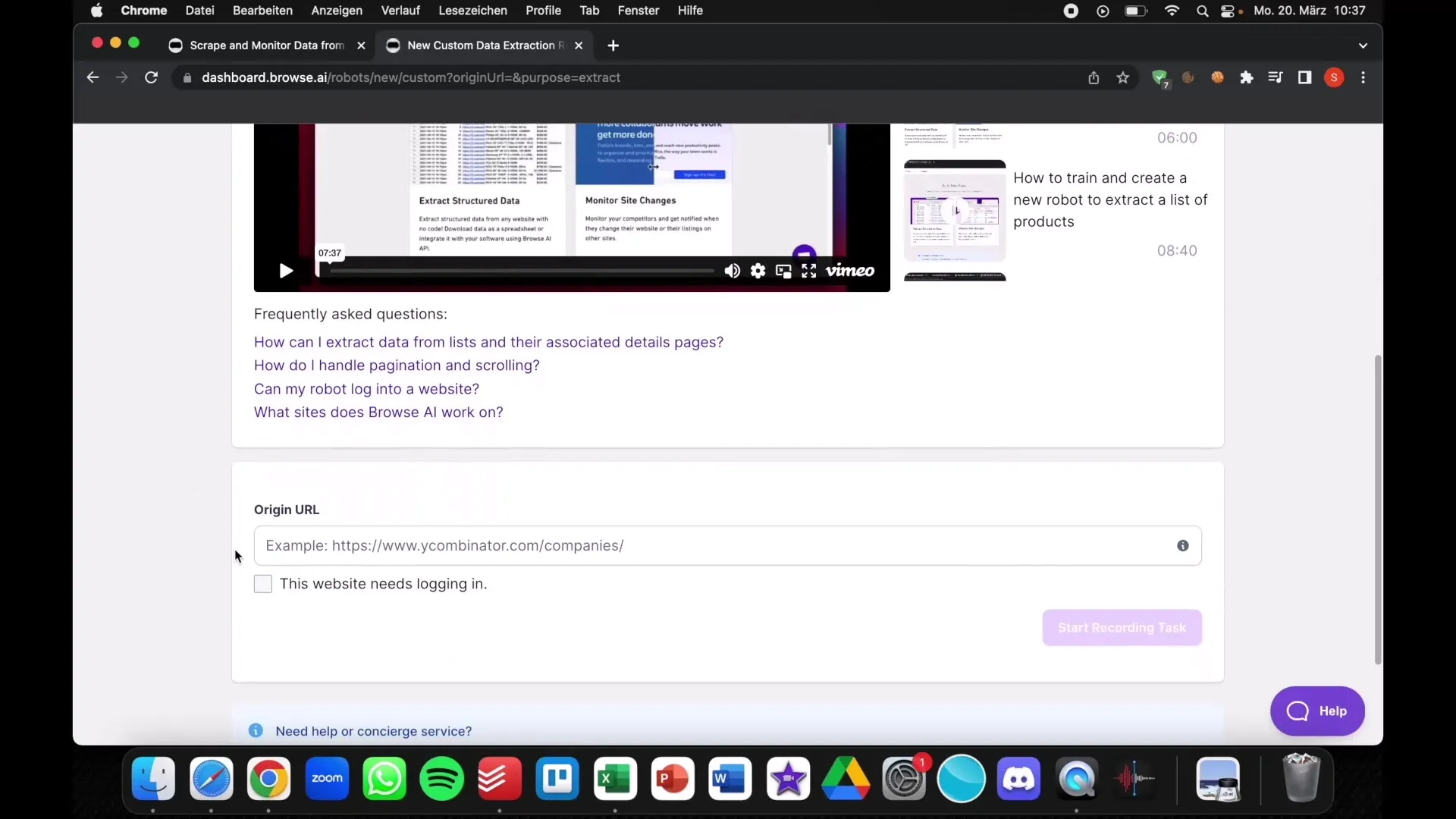Open Chrome three-dot menu

1363,77
